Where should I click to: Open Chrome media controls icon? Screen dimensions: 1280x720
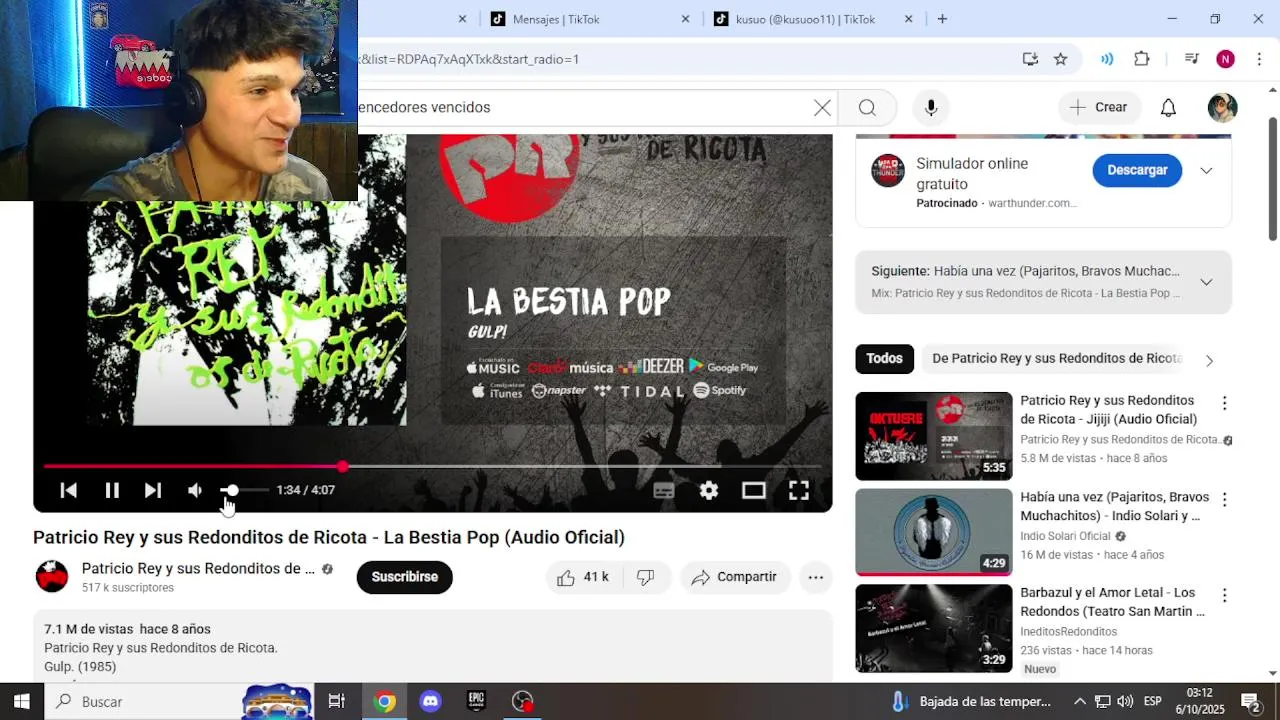click(x=1191, y=59)
